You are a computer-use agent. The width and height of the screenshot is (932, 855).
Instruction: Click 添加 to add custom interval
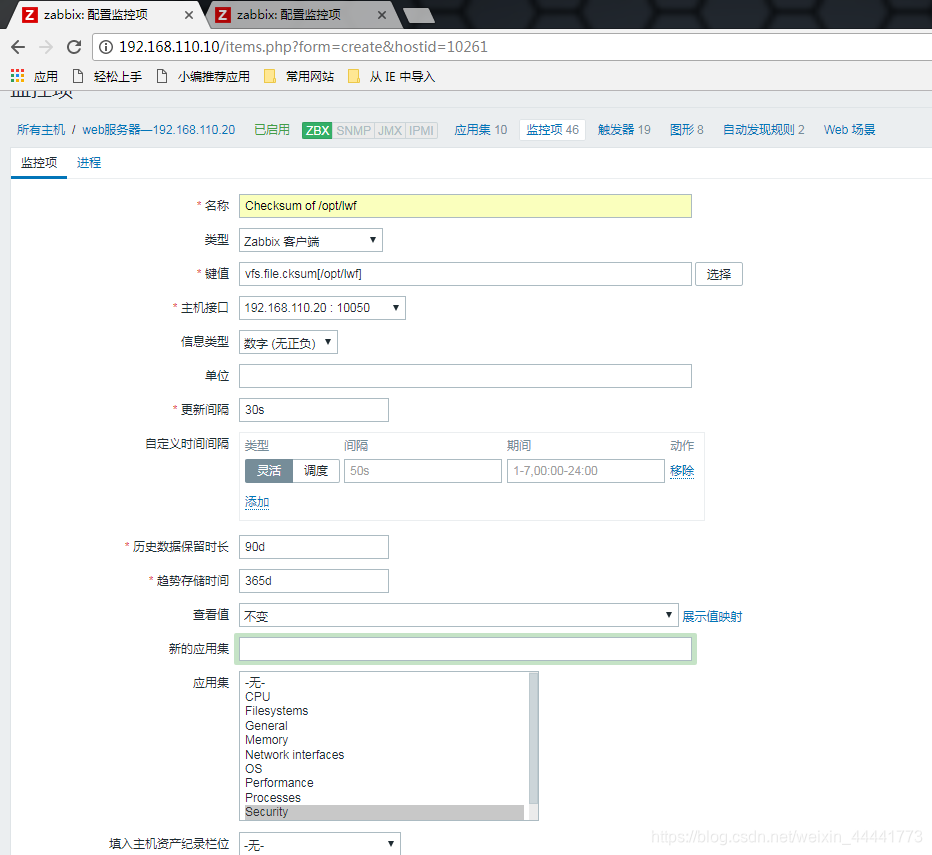coord(257,502)
